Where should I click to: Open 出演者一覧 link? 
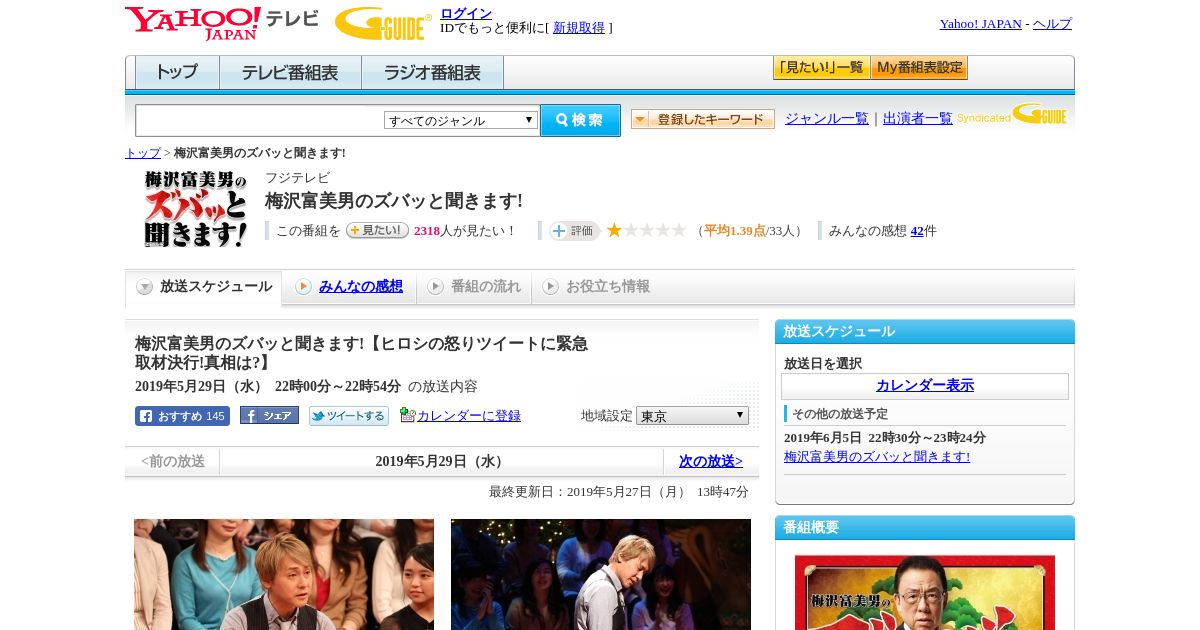tap(918, 119)
